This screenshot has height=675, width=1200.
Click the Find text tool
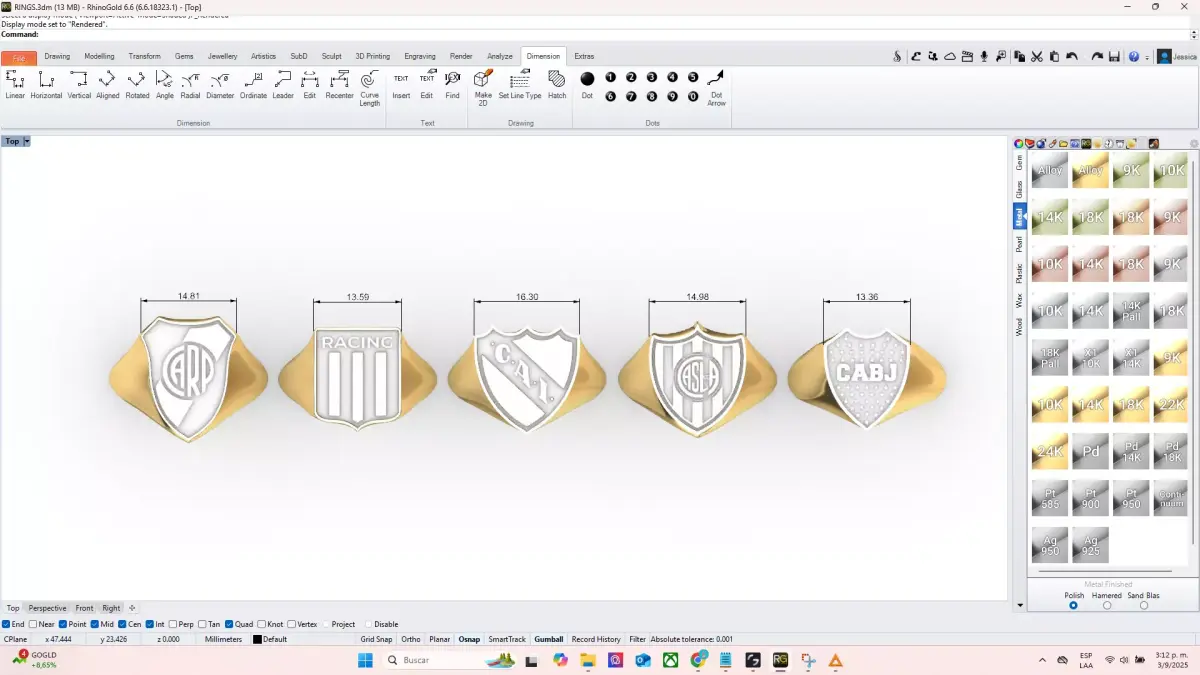coord(453,85)
